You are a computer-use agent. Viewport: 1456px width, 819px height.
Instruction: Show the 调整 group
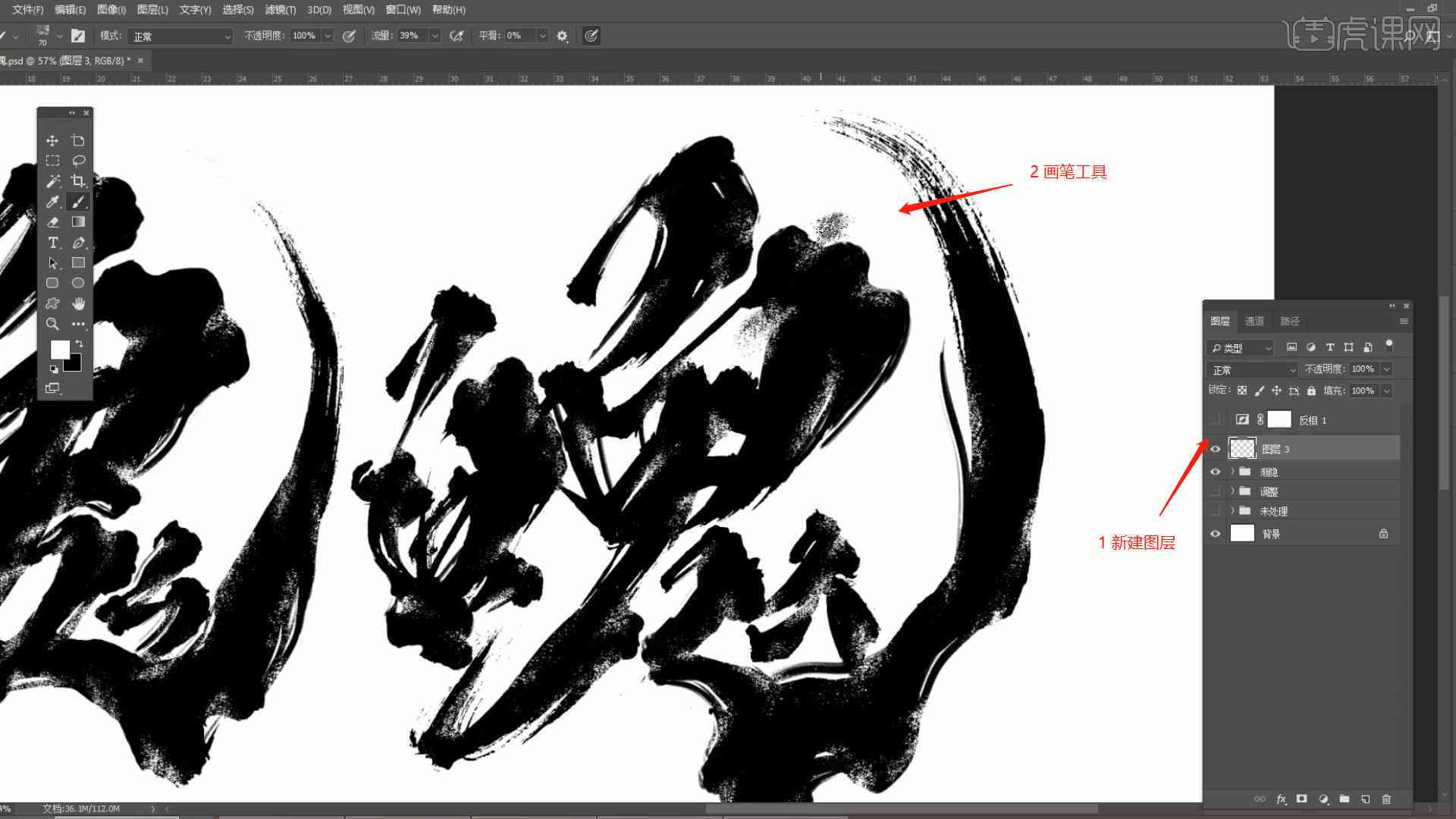[1216, 491]
